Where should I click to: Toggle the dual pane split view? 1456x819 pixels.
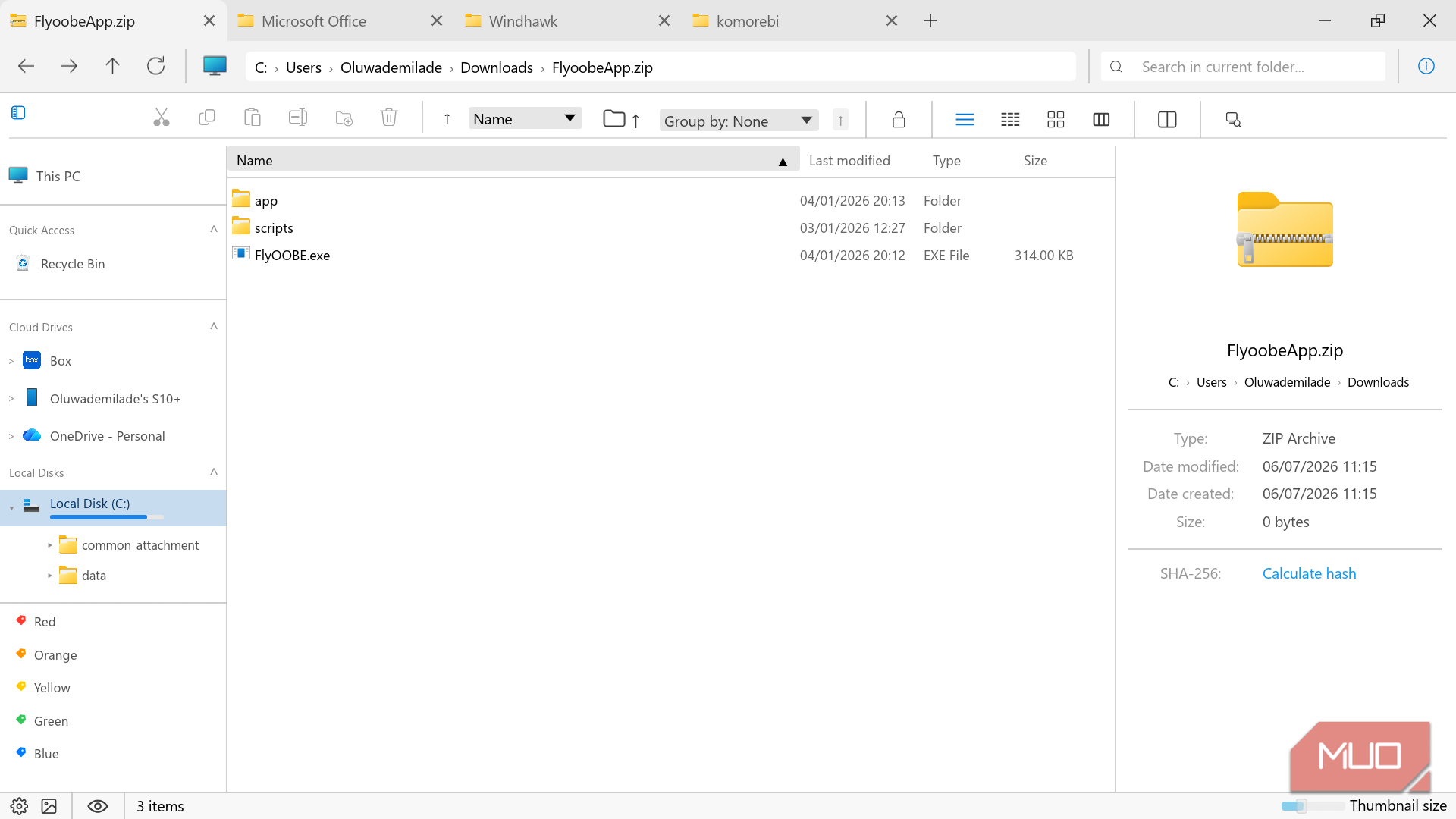coord(1167,119)
